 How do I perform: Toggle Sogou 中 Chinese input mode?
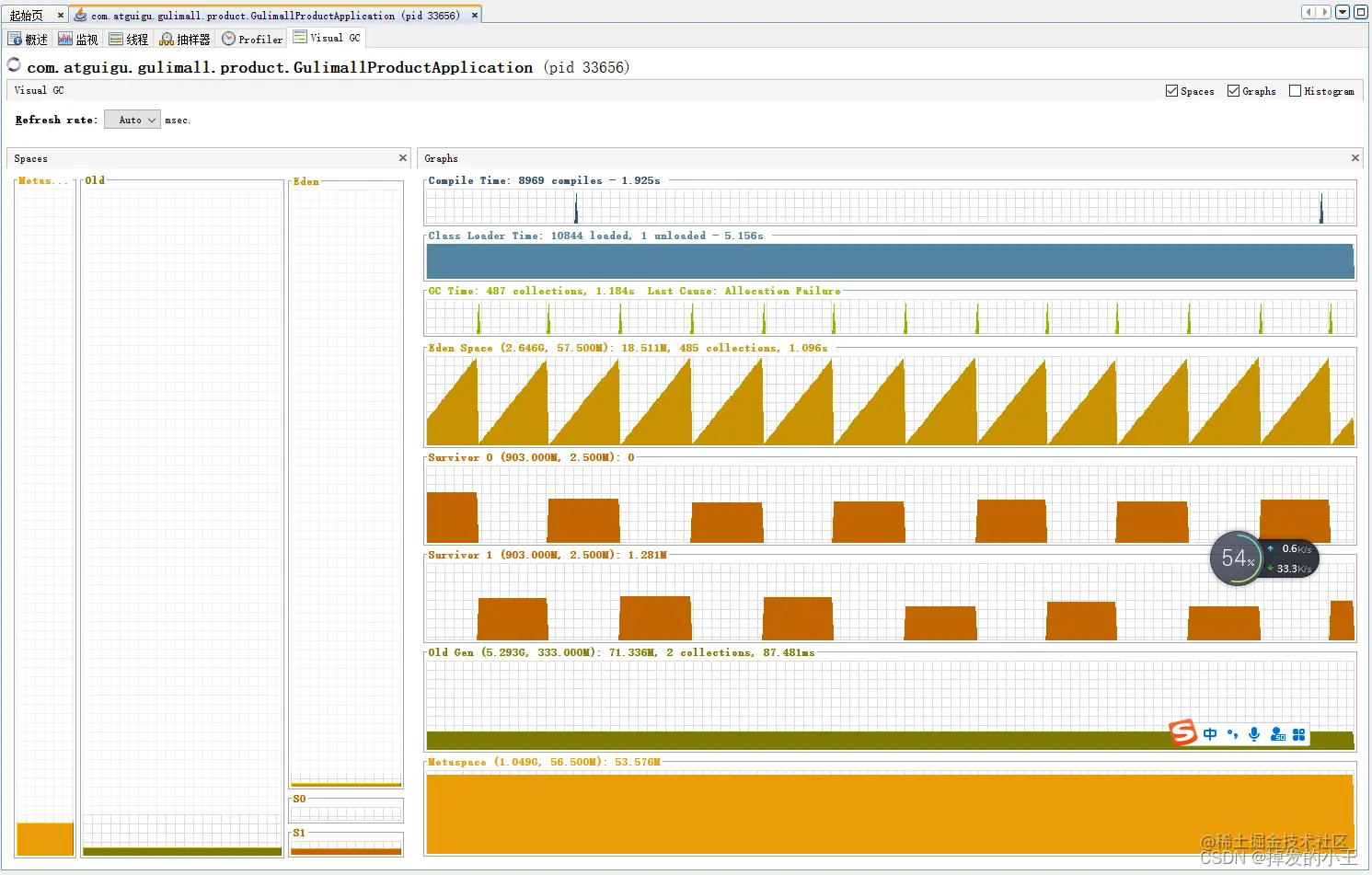pos(1209,734)
